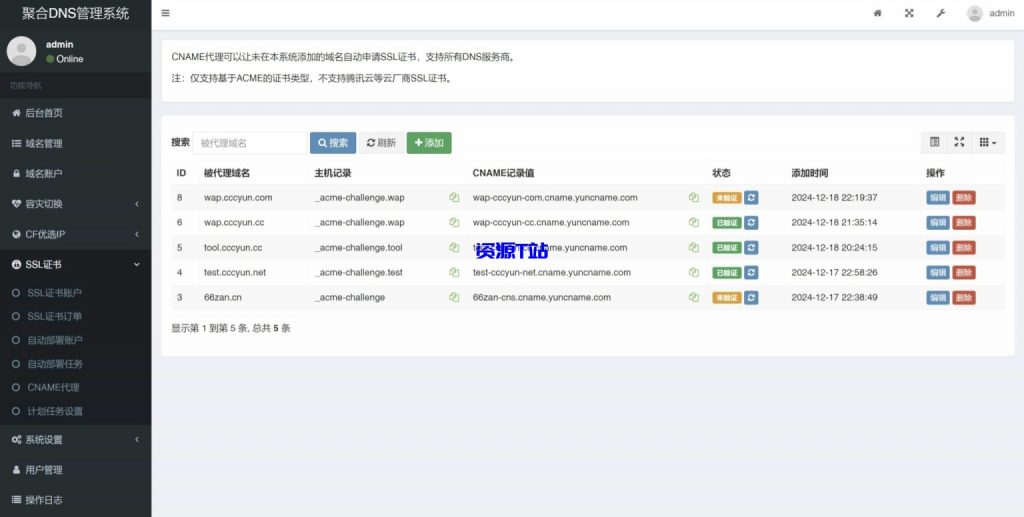The width and height of the screenshot is (1024, 517).
Task: Go to 后台首页 in sidebar
Action: click(76, 113)
